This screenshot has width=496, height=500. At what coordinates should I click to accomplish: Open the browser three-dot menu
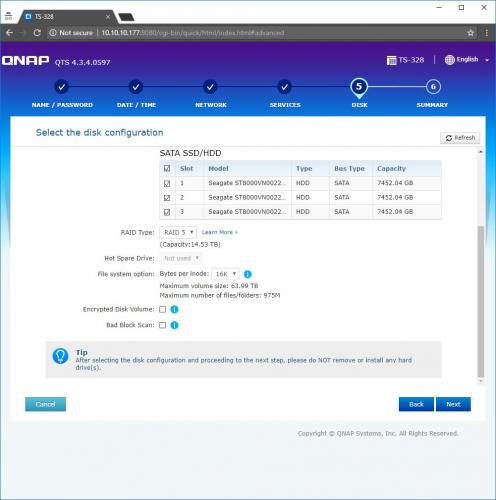[x=487, y=33]
